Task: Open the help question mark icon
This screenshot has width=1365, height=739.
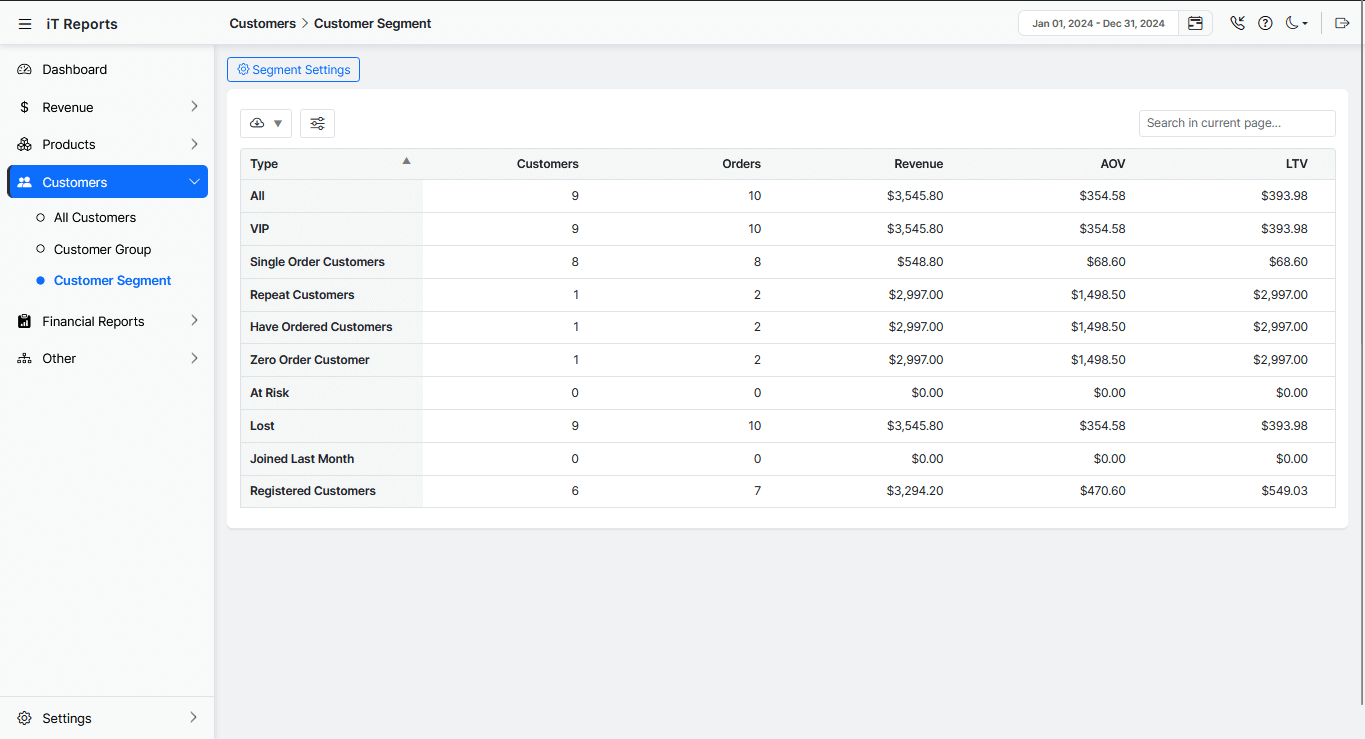Action: pos(1265,23)
